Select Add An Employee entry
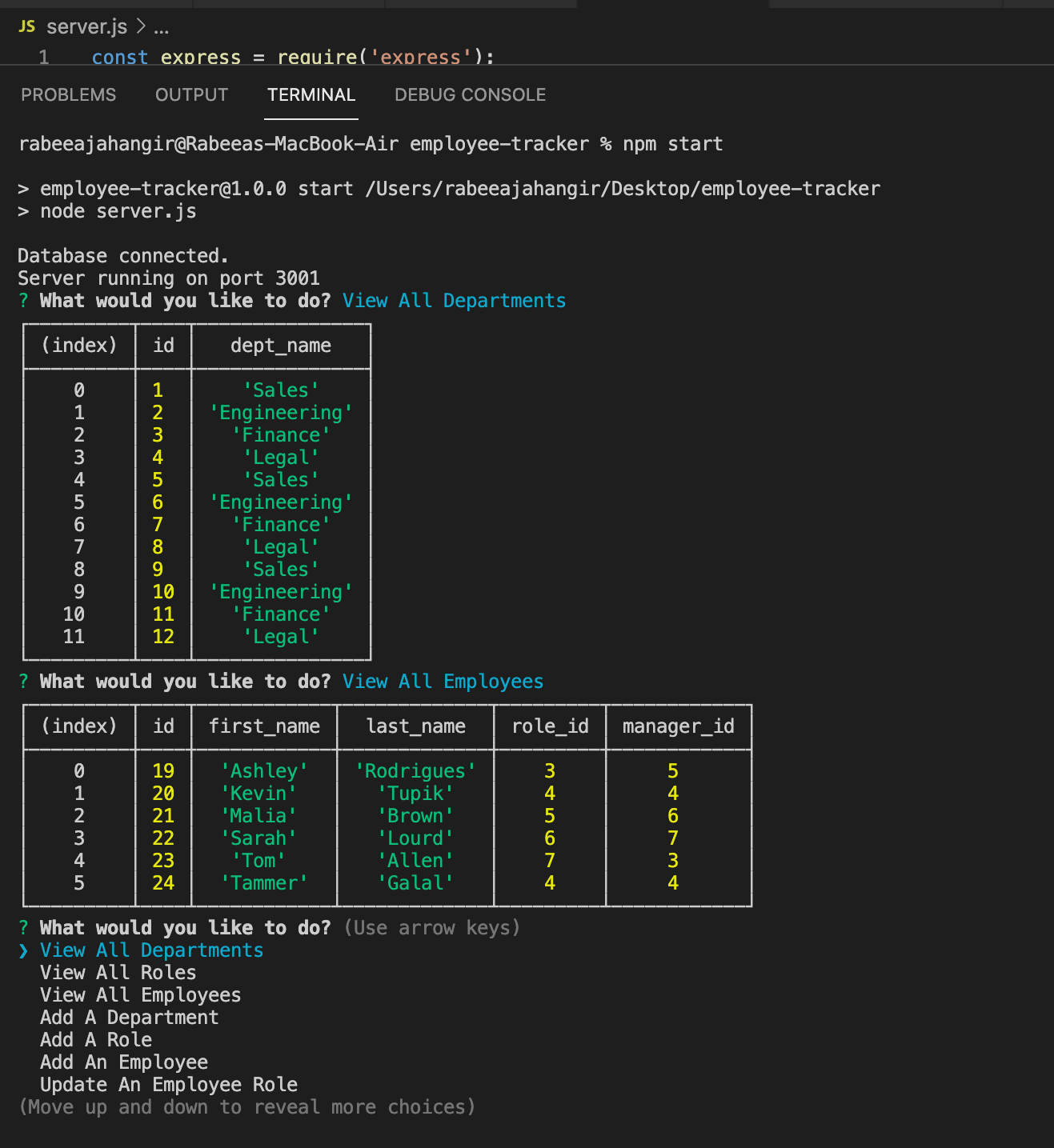 pos(124,1062)
